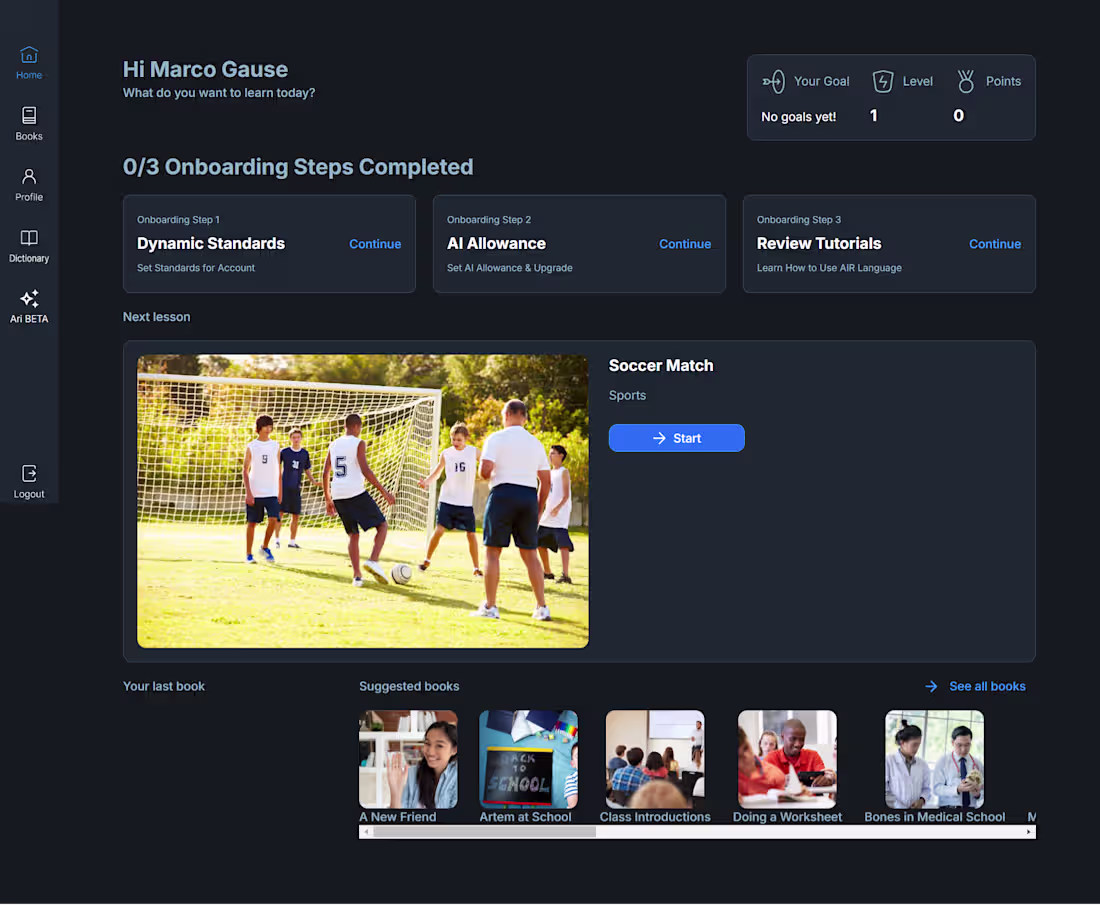1100x905 pixels.
Task: Click the Points icon in the stats bar
Action: pos(966,81)
